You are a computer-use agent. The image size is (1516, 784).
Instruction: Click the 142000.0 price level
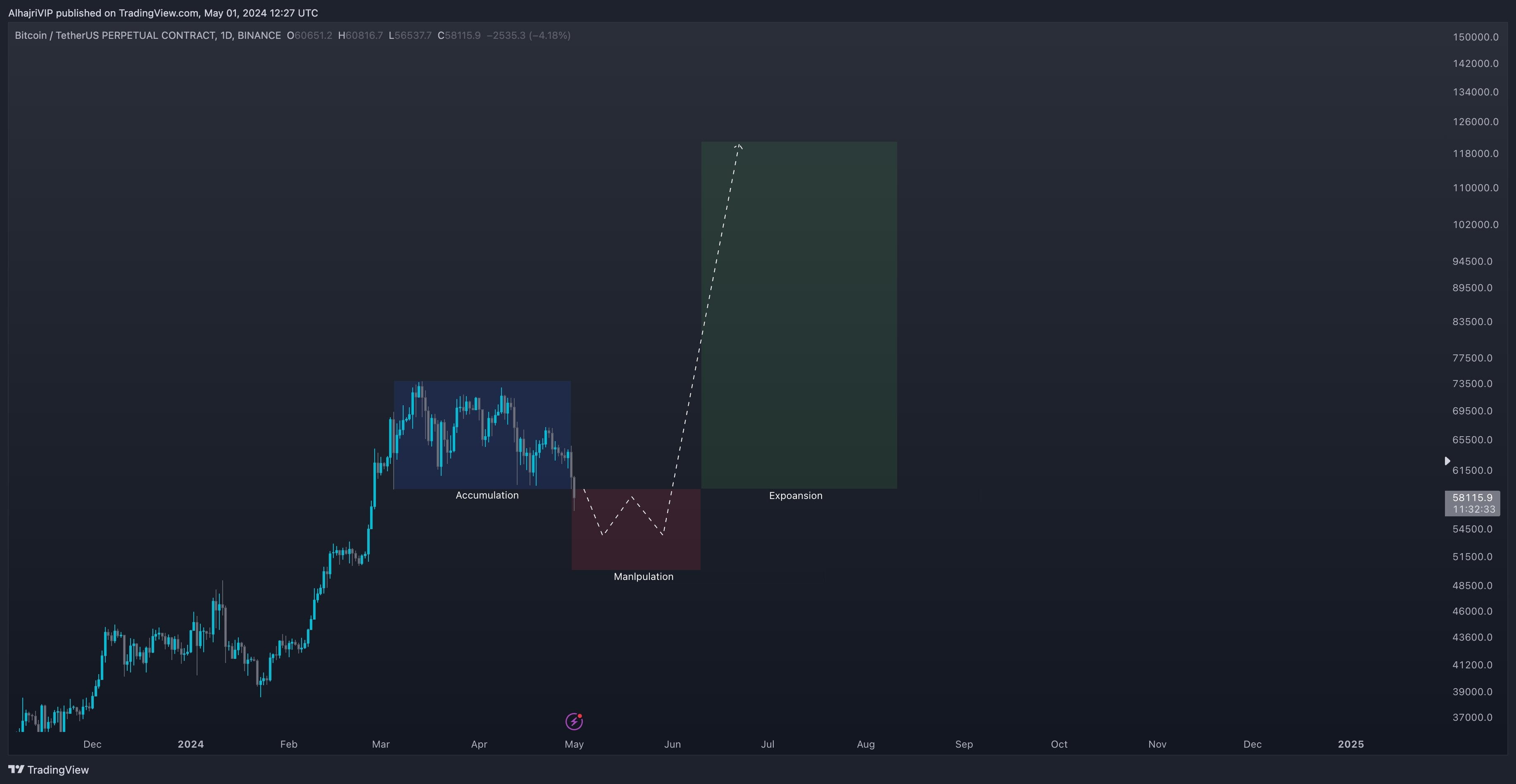click(1476, 64)
